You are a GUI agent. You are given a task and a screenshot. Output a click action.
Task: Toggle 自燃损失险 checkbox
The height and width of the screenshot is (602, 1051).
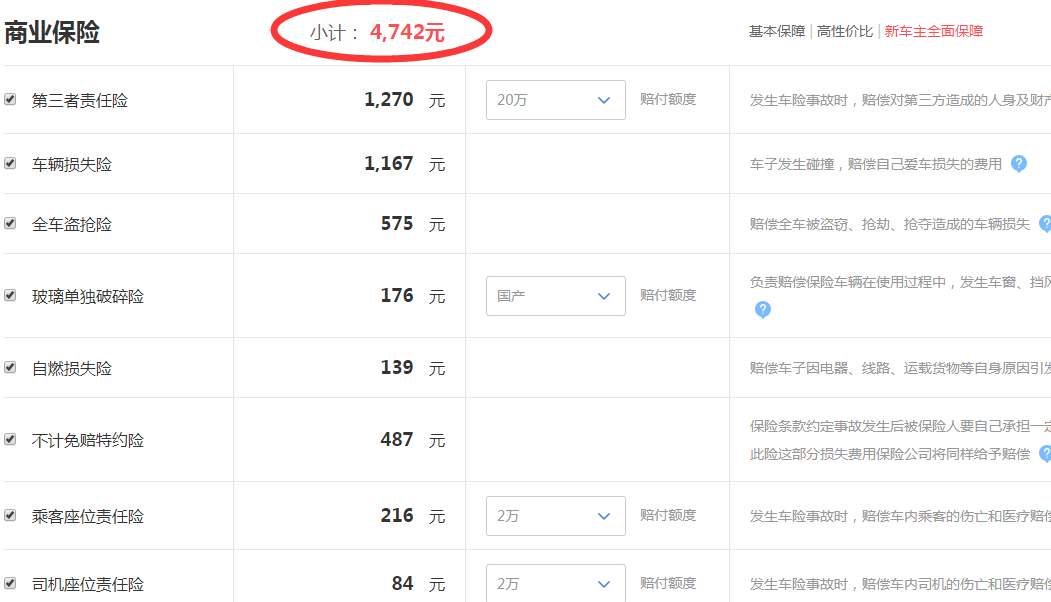coord(10,367)
